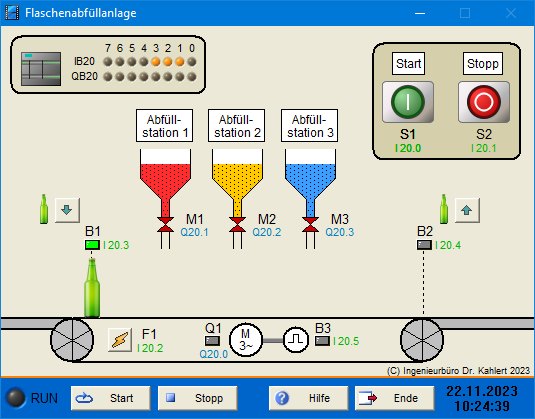Open the Hilfe help dialog

tap(308, 398)
